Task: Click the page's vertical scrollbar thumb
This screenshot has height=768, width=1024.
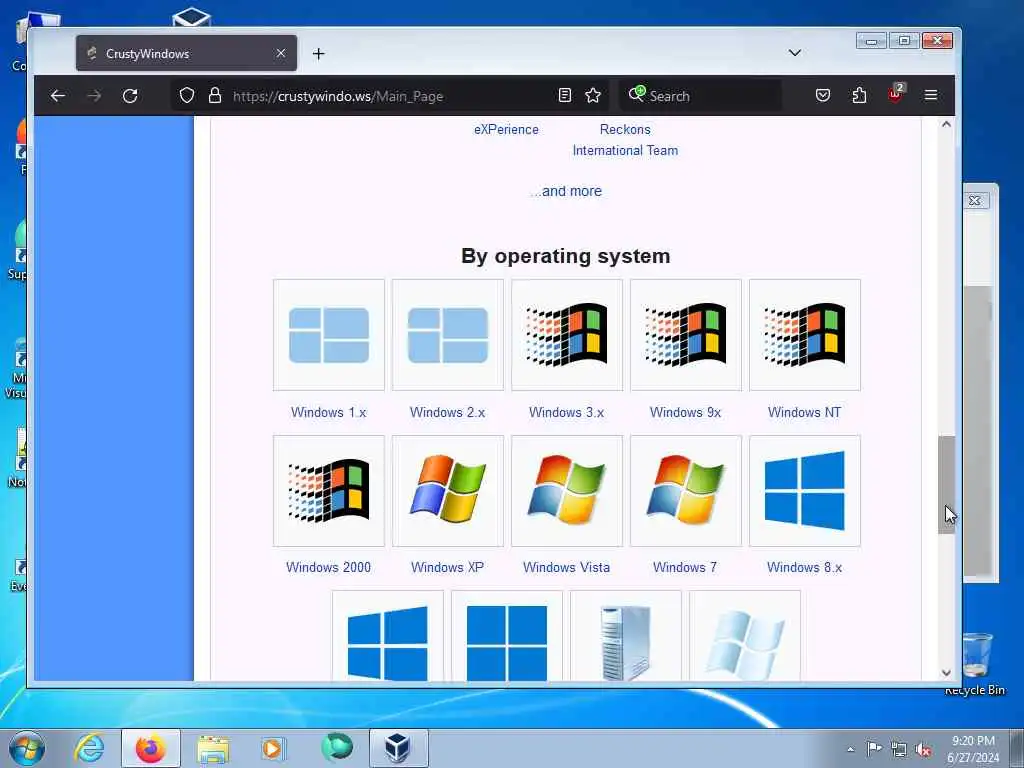Action: [x=946, y=485]
